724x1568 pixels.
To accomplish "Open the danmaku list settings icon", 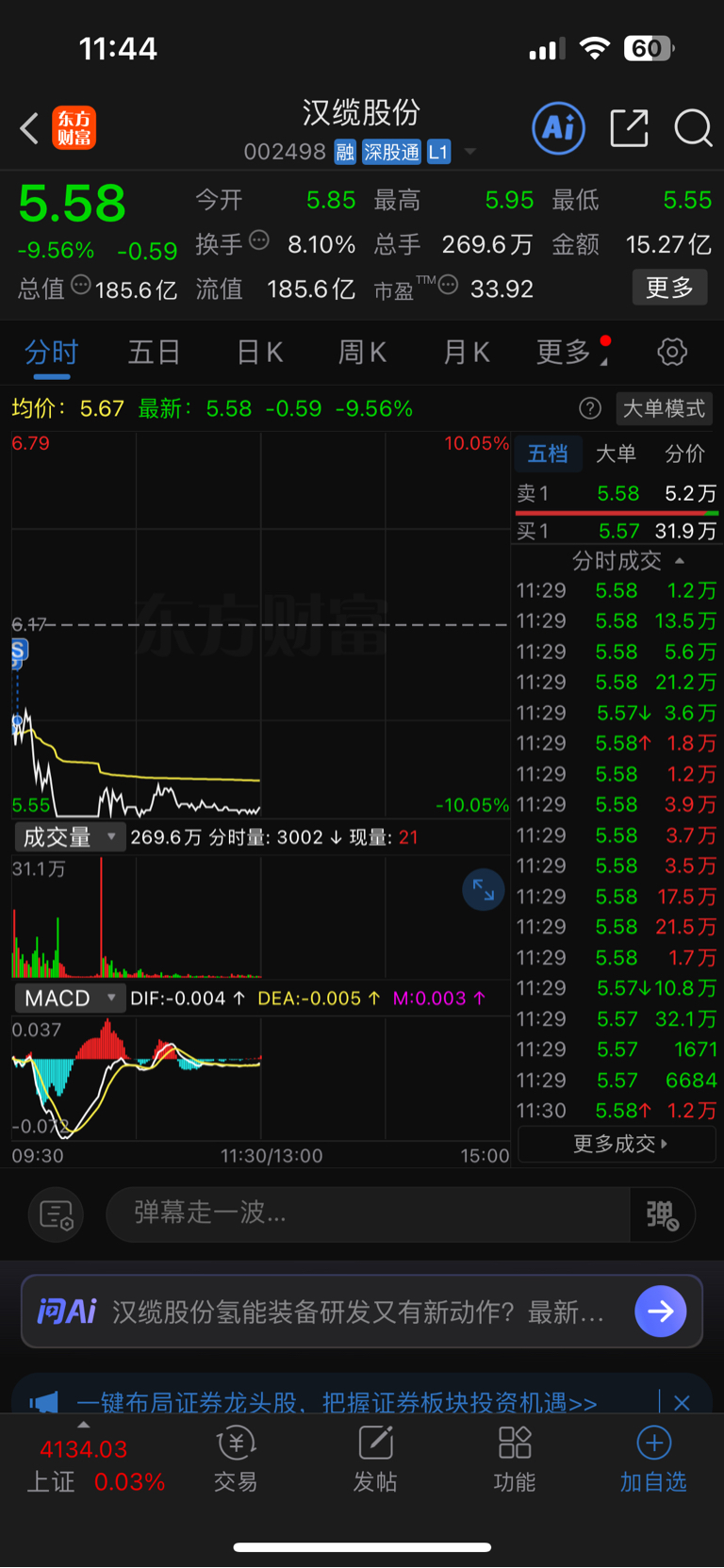I will [x=57, y=1214].
